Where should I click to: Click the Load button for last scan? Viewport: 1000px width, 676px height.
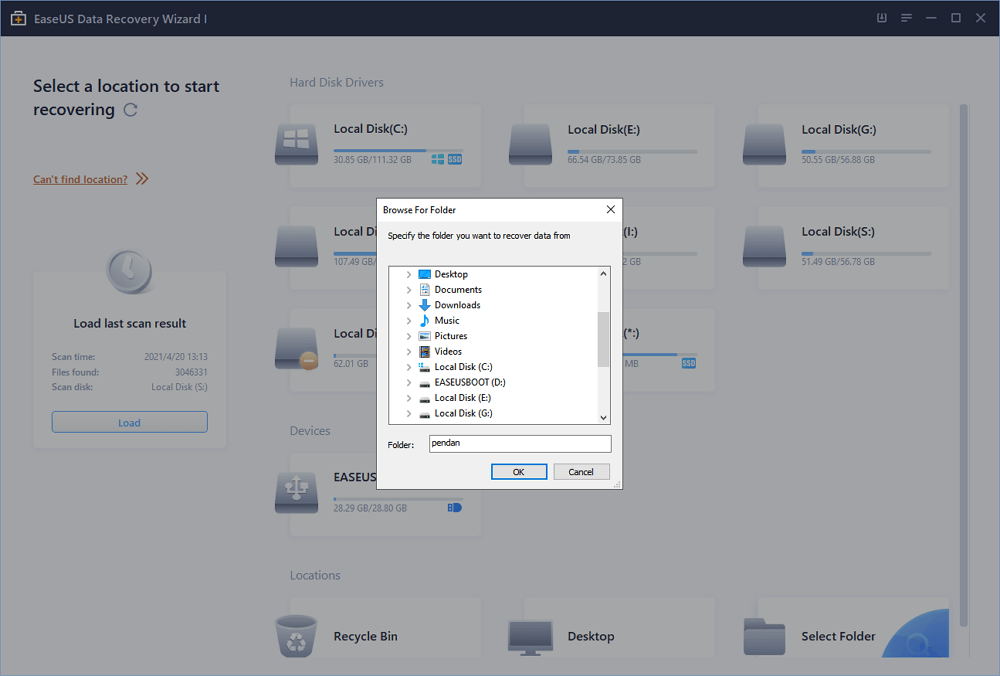point(129,422)
